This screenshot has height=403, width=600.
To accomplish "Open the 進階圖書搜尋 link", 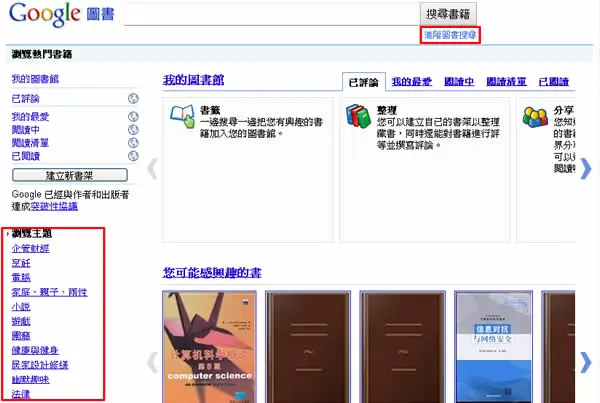I will click(450, 35).
